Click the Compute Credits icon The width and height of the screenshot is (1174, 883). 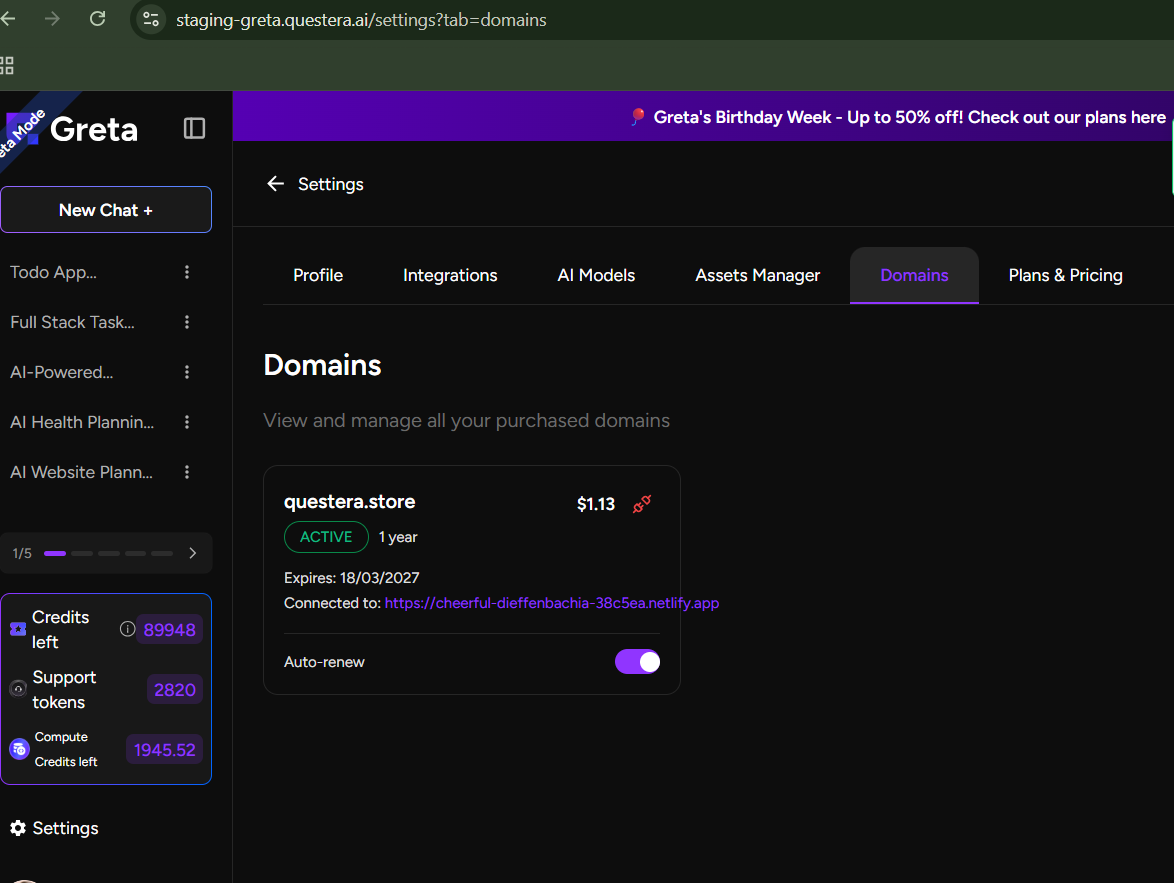[19, 749]
